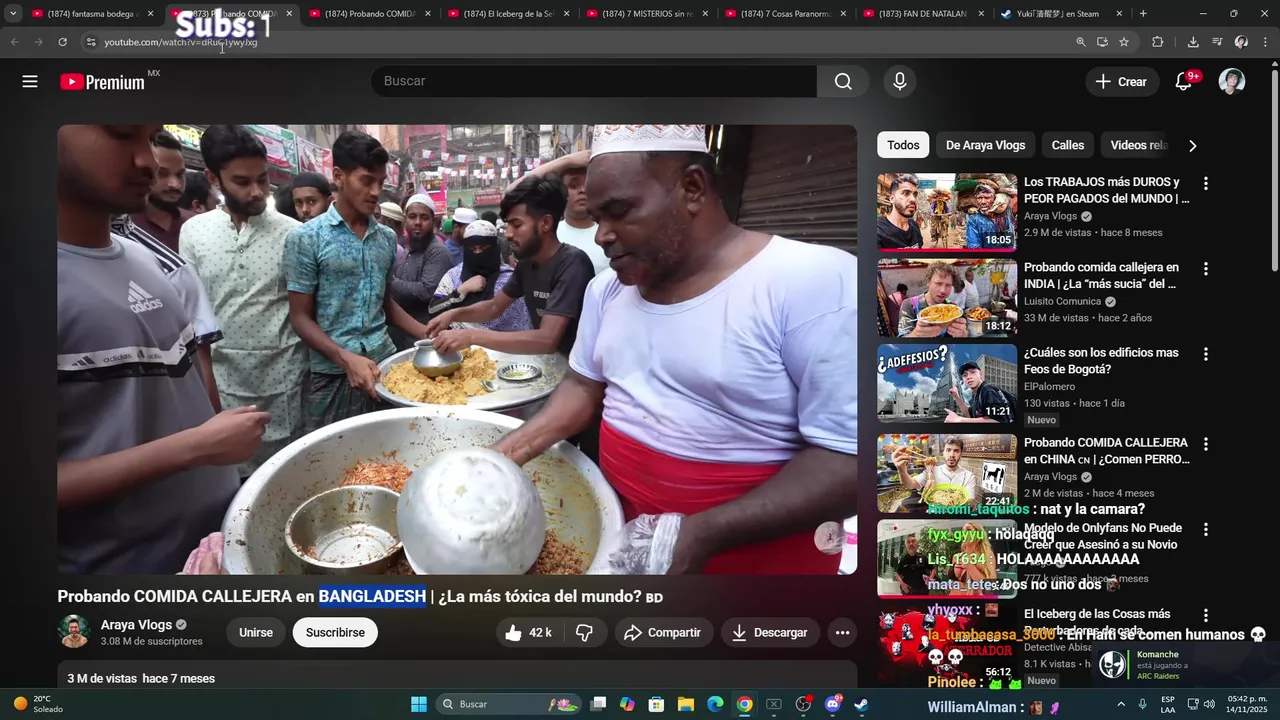Screen dimensions: 1280x720
Task: Open Steam from the taskbar
Action: (861, 704)
